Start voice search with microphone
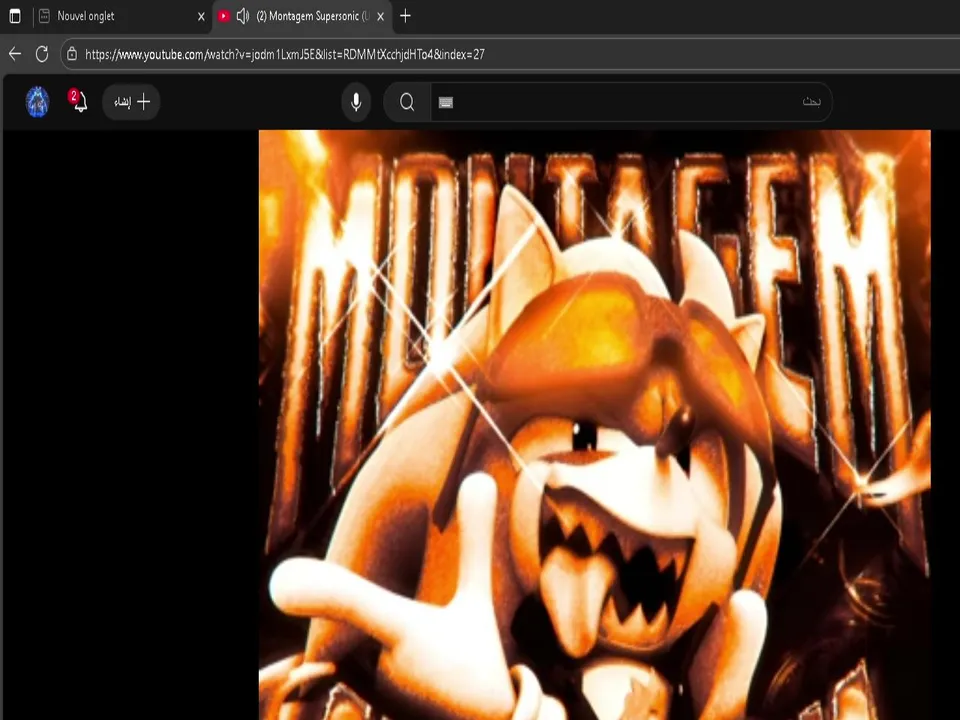This screenshot has width=960, height=720. [x=356, y=102]
